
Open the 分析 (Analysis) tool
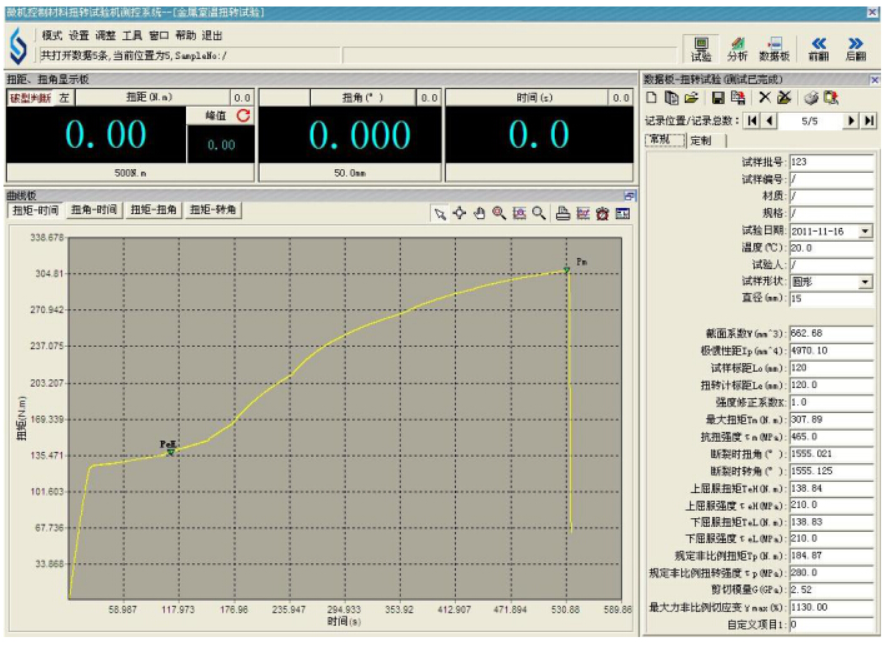click(737, 49)
